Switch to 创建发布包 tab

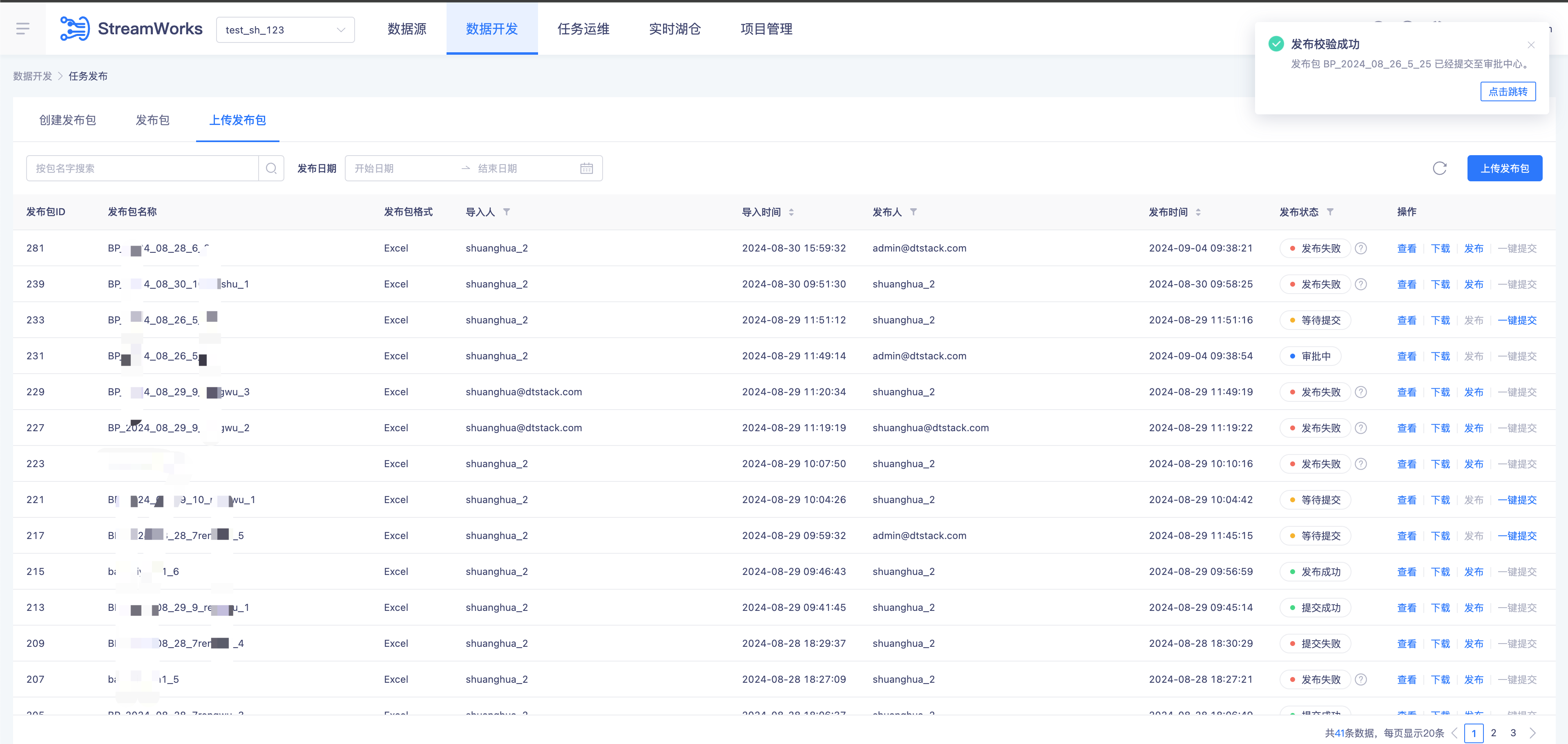point(67,120)
